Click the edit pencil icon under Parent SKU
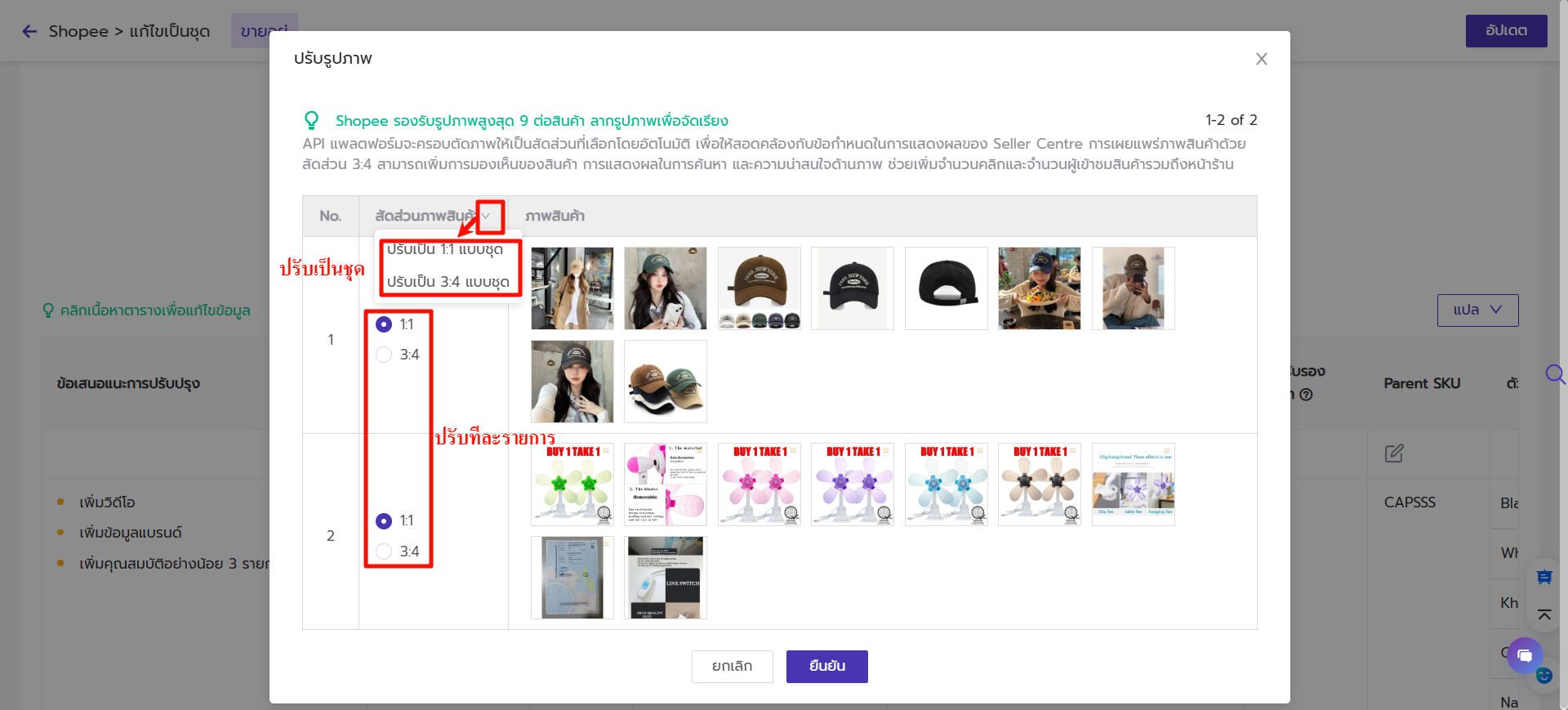This screenshot has width=1568, height=710. click(1394, 453)
